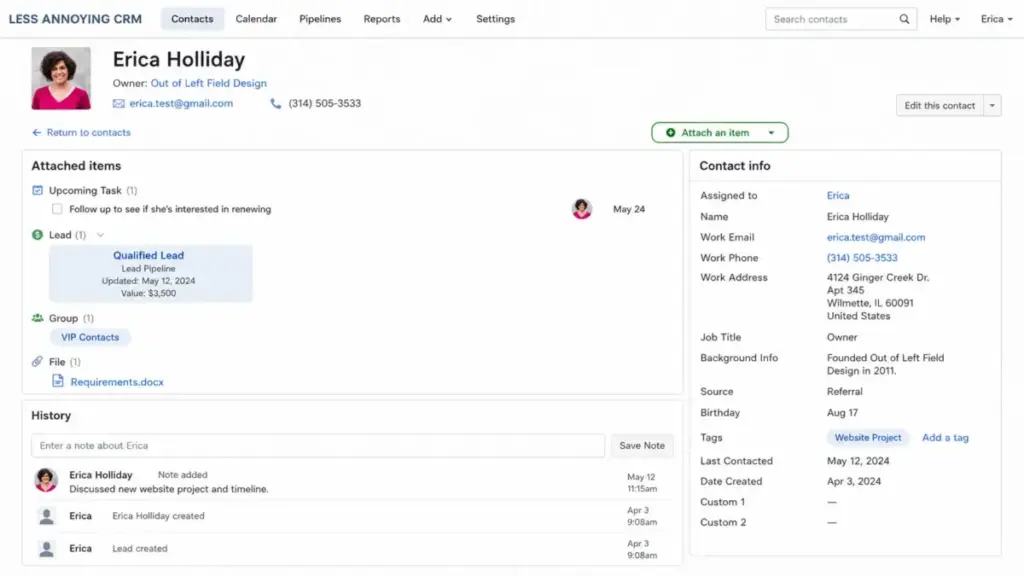Image resolution: width=1024 pixels, height=576 pixels.
Task: Click Erica Holliday's profile photo
Action: [61, 78]
